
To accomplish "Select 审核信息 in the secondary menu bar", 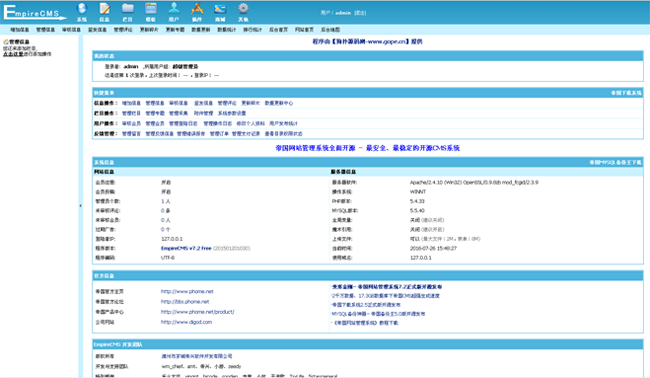I will (71, 30).
